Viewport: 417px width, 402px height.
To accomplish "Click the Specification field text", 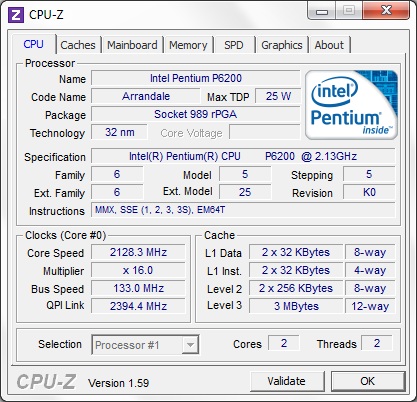I will pyautogui.click(x=243, y=156).
